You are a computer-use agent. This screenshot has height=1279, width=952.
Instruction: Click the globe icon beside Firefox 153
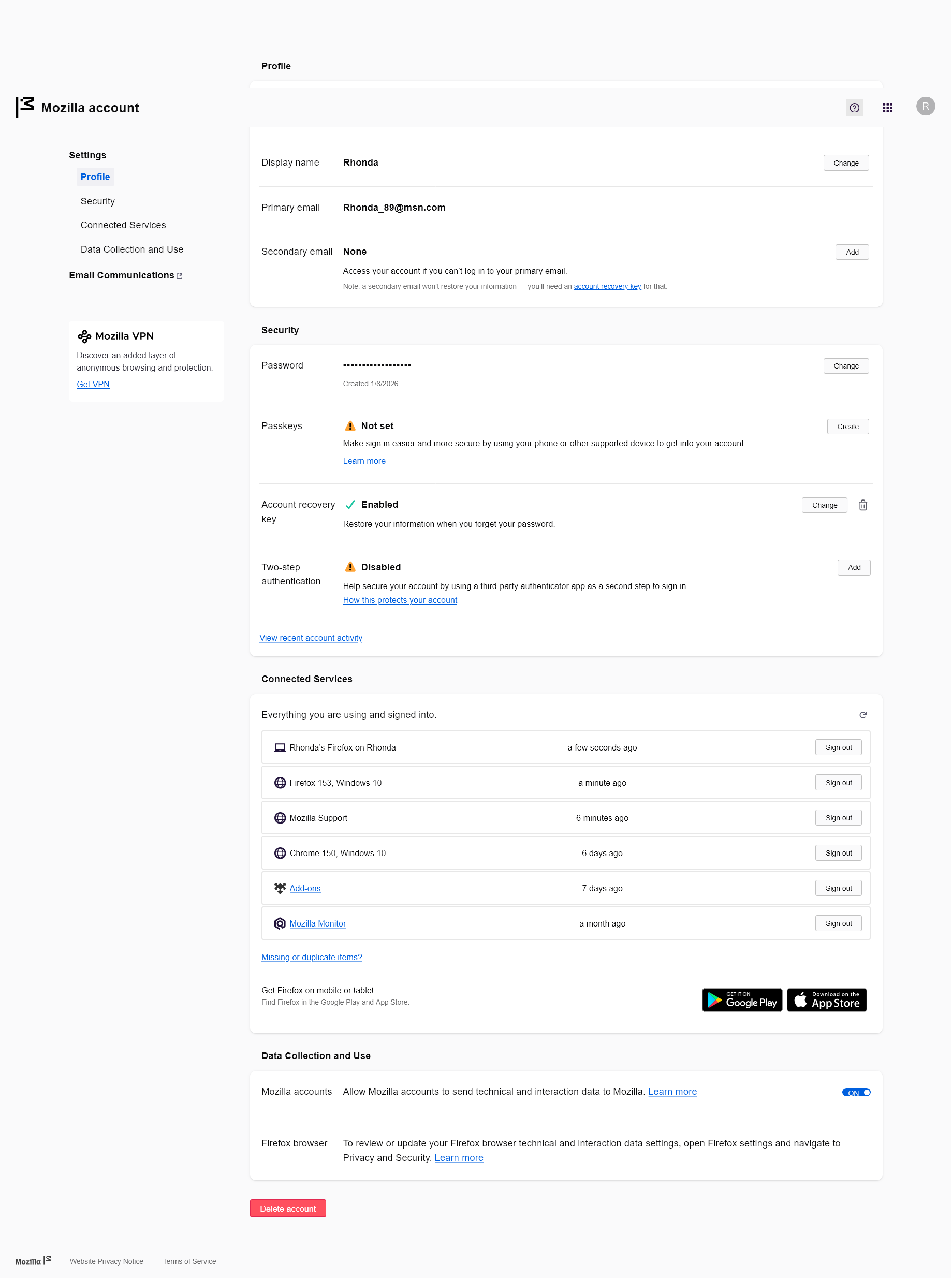[x=280, y=783]
